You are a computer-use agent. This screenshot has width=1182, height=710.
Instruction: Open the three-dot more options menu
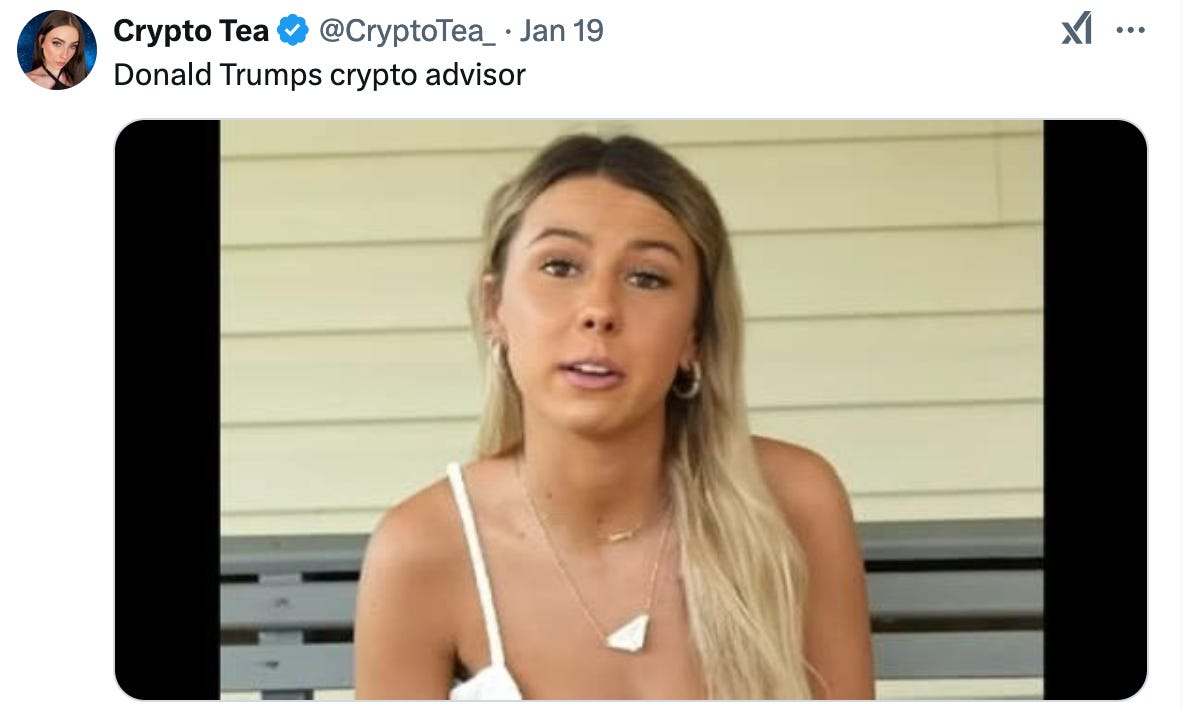pyautogui.click(x=1131, y=30)
